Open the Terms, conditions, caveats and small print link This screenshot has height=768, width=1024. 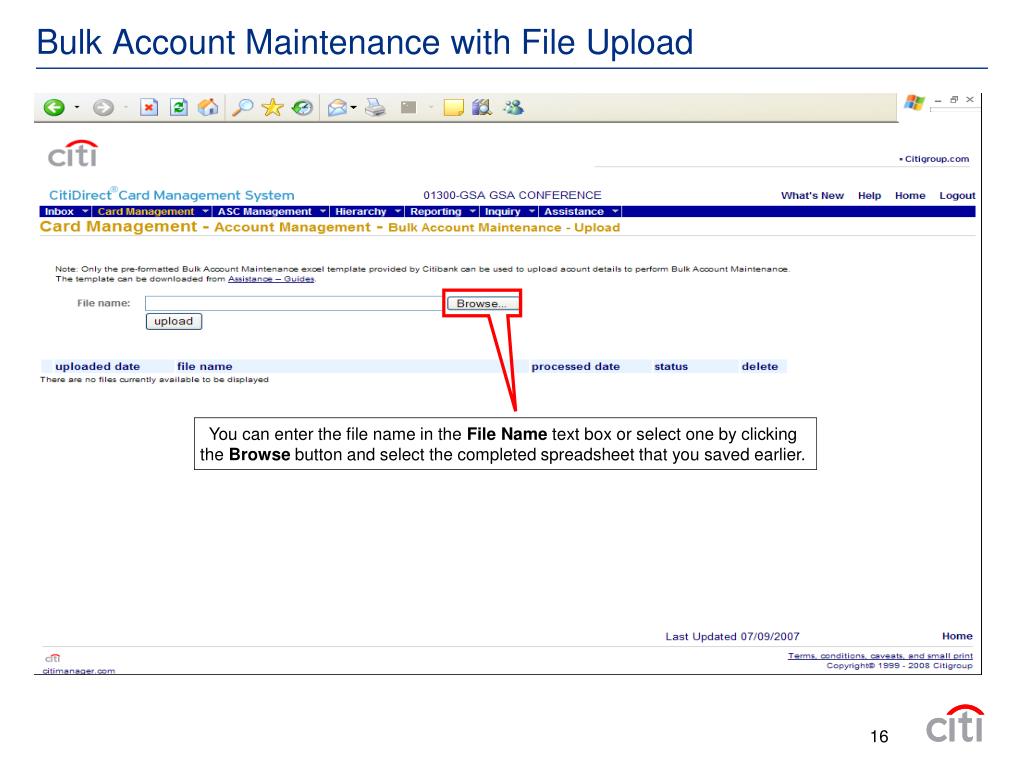(x=880, y=656)
